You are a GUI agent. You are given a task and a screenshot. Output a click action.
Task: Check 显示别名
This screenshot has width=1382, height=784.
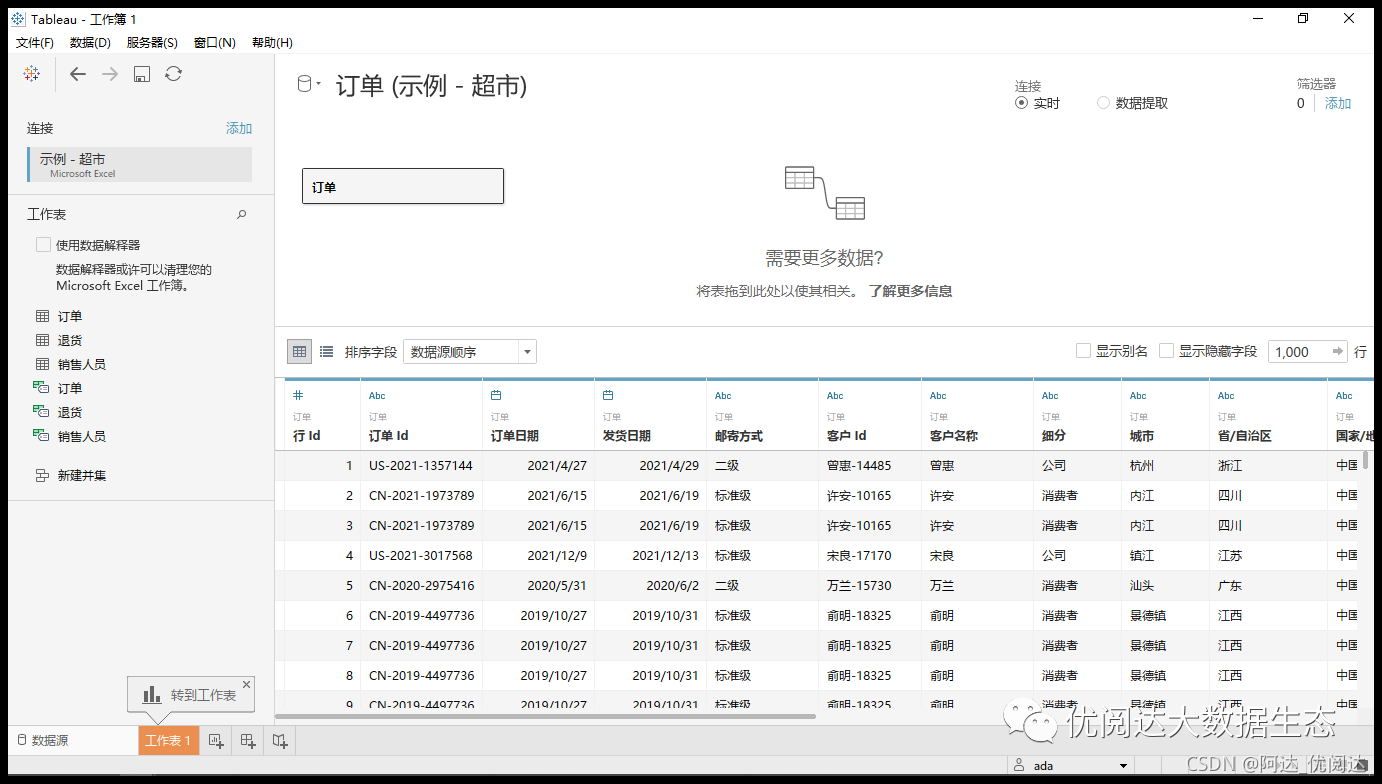pos(1083,351)
